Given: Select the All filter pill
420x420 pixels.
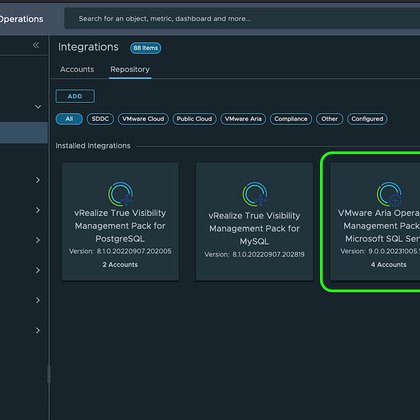Looking at the screenshot, I should click(x=69, y=119).
